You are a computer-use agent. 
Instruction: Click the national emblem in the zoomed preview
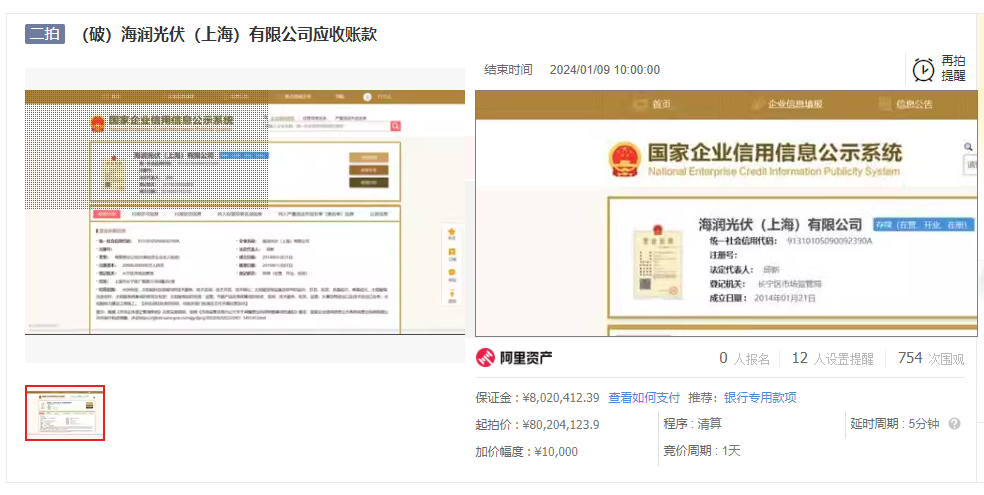(624, 158)
